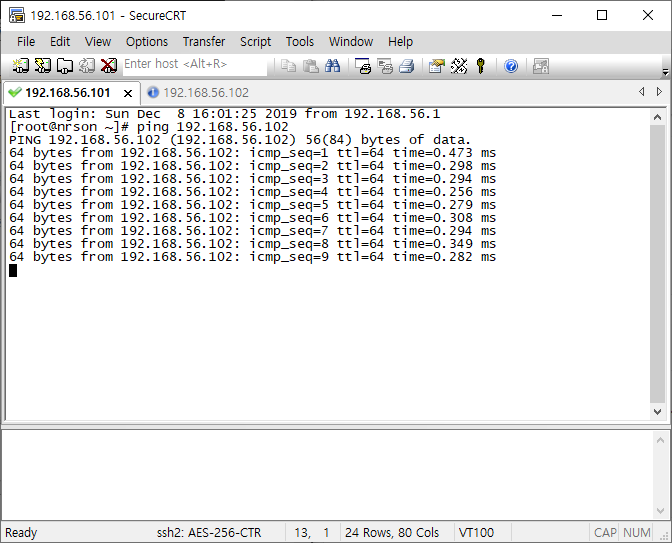The width and height of the screenshot is (672, 543).
Task: Open the Transfer menu
Action: click(204, 42)
